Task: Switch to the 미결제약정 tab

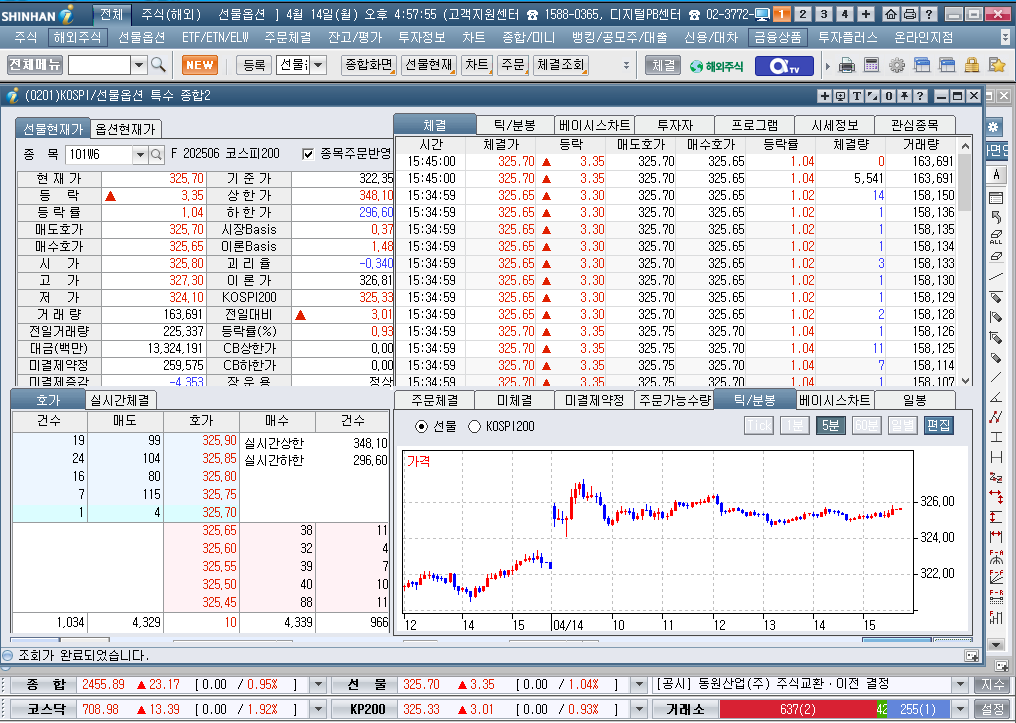Action: [594, 400]
